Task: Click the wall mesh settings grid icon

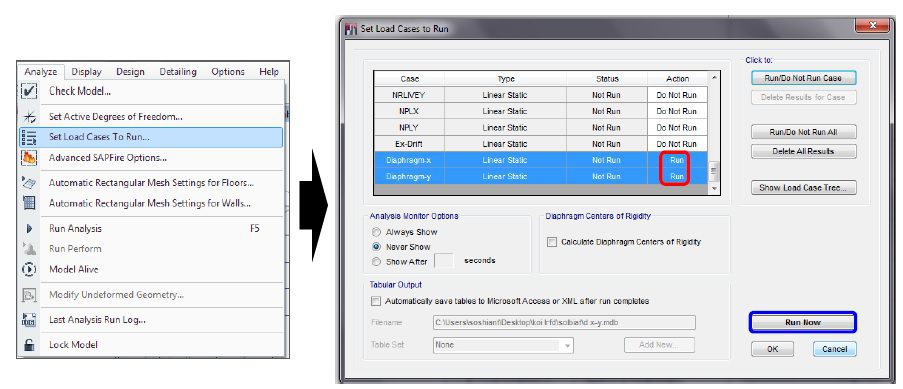Action: (x=29, y=203)
